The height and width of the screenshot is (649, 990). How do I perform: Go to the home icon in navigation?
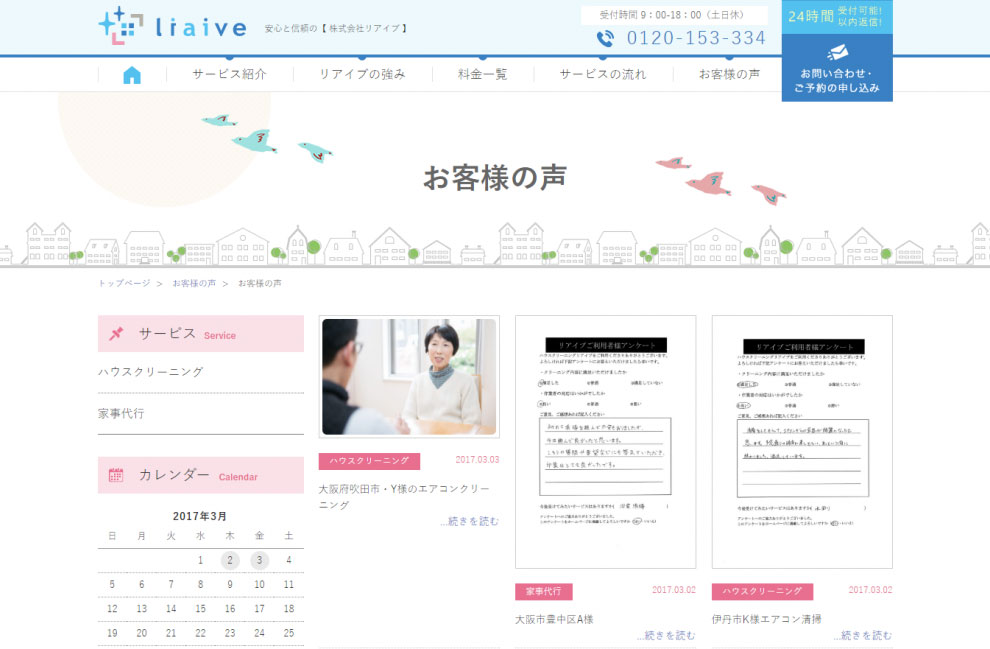132,75
